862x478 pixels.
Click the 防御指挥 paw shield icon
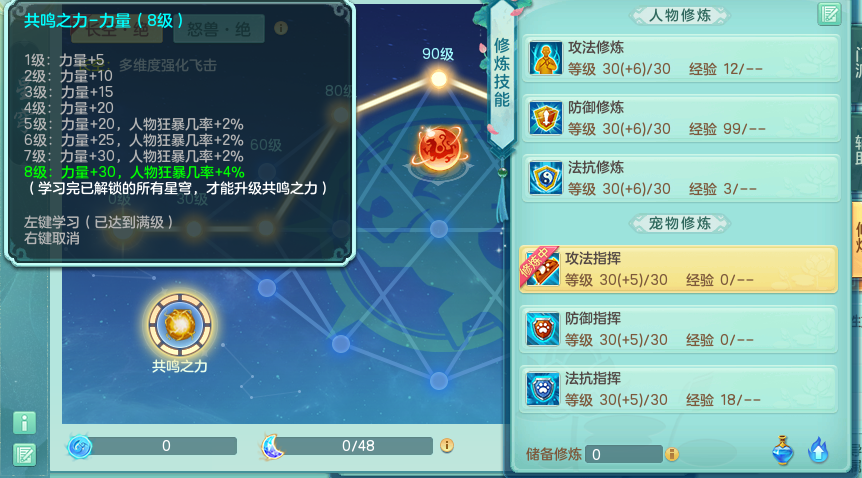(x=543, y=329)
